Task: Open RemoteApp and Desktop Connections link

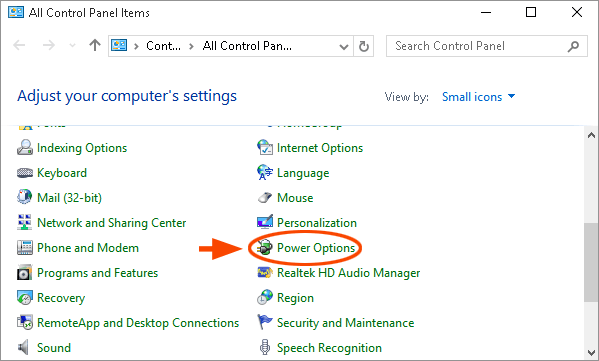Action: (x=138, y=323)
